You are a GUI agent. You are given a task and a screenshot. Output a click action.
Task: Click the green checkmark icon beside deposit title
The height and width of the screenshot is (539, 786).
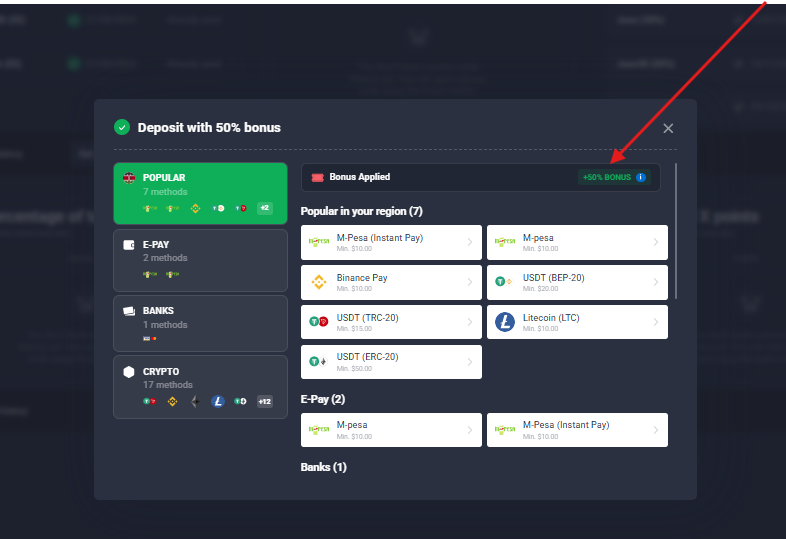click(122, 127)
